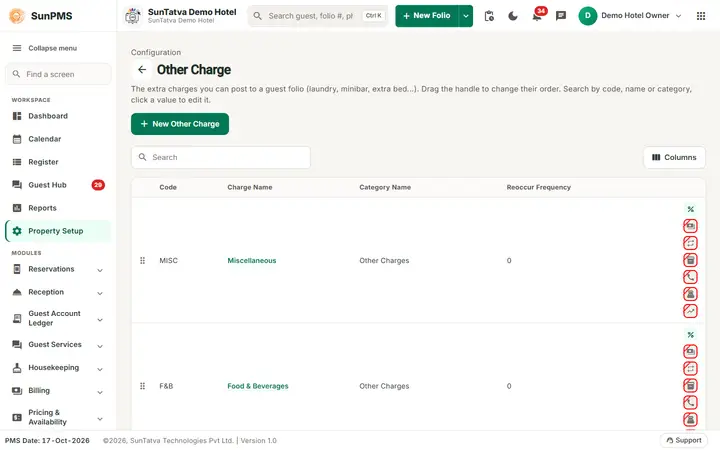This screenshot has height=450, width=720.
Task: Click the Property Setup gear icon
Action: pos(17,231)
